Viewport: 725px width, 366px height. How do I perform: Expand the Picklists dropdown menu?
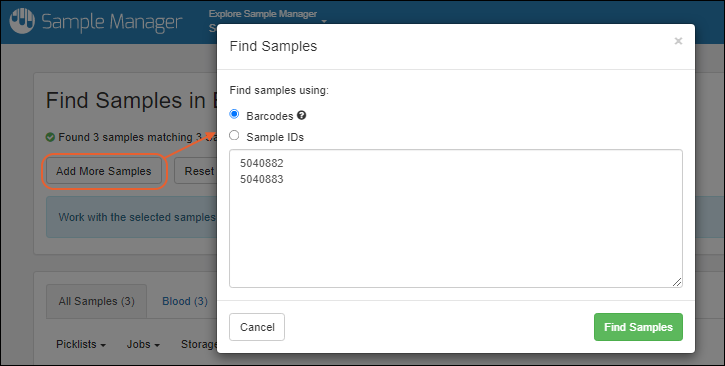pos(81,344)
